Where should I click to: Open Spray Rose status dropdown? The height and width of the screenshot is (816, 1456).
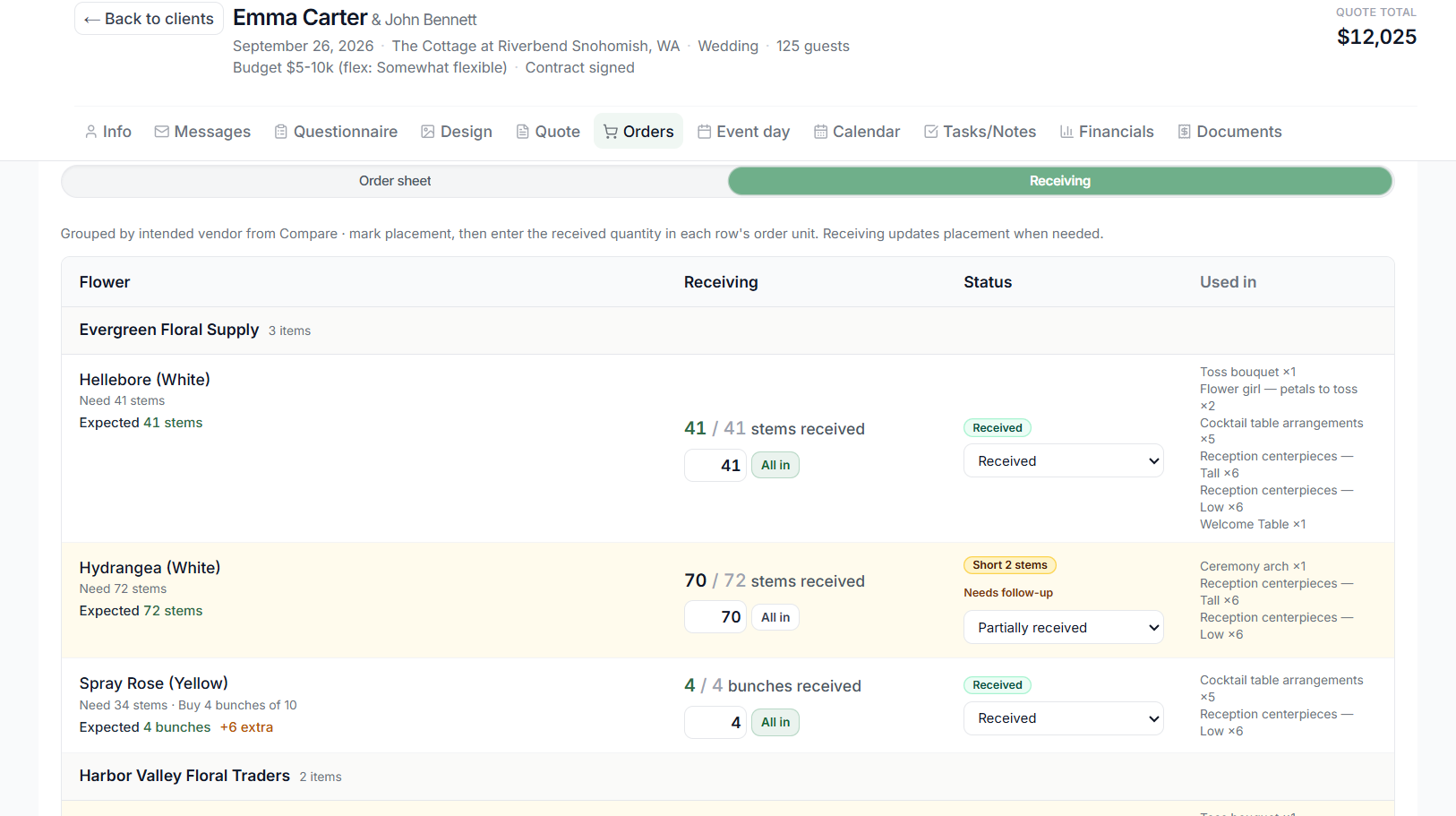(x=1064, y=718)
